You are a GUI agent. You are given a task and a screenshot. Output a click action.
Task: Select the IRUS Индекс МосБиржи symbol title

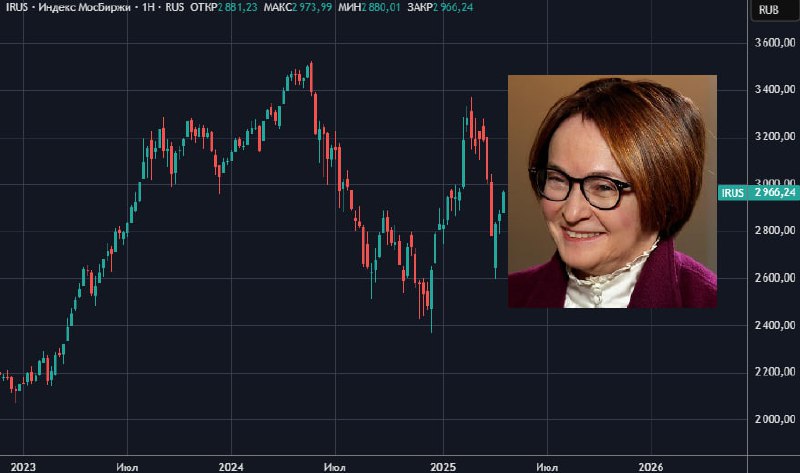68,8
